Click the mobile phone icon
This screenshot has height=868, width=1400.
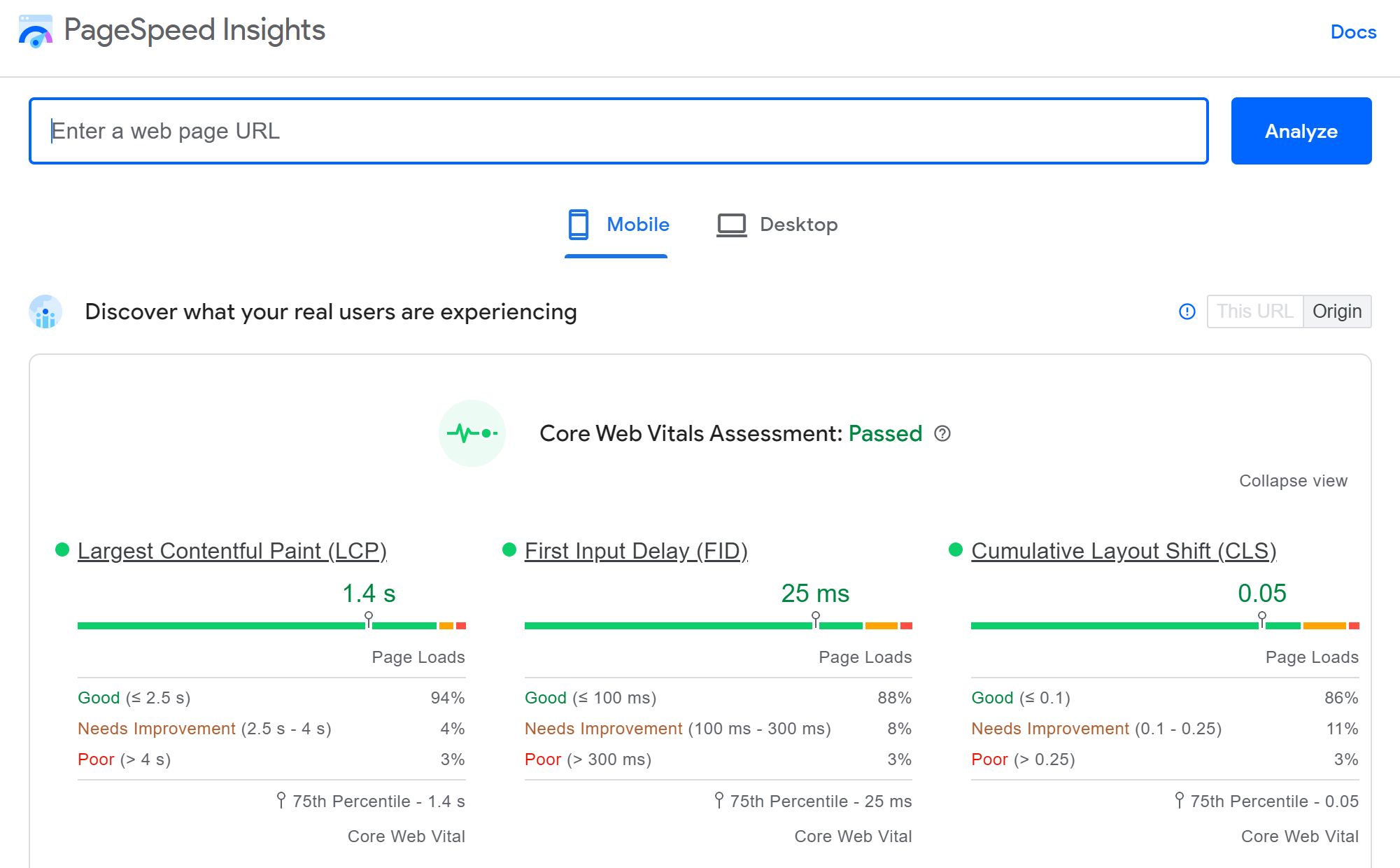[x=578, y=225]
